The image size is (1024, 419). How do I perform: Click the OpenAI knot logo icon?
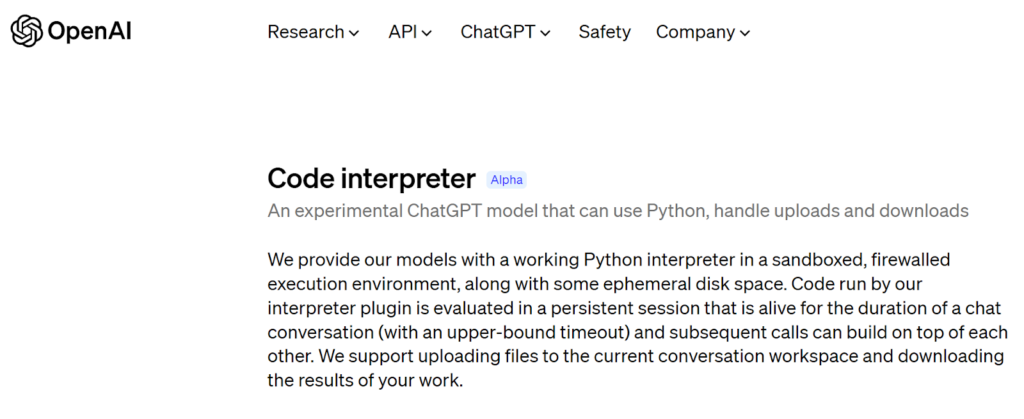pos(26,31)
